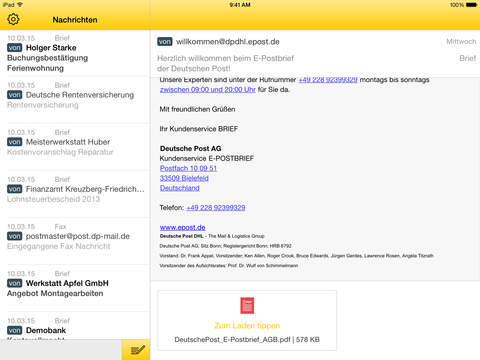Tap 'Angebot Montagearbeiten' subject line
The image size is (480, 360).
pyautogui.click(x=55, y=293)
